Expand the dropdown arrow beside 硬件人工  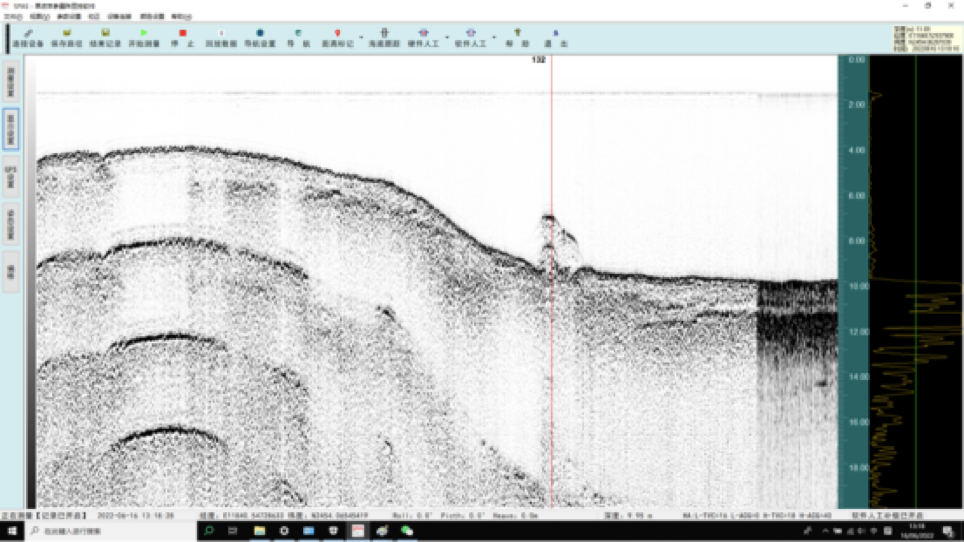tap(446, 39)
